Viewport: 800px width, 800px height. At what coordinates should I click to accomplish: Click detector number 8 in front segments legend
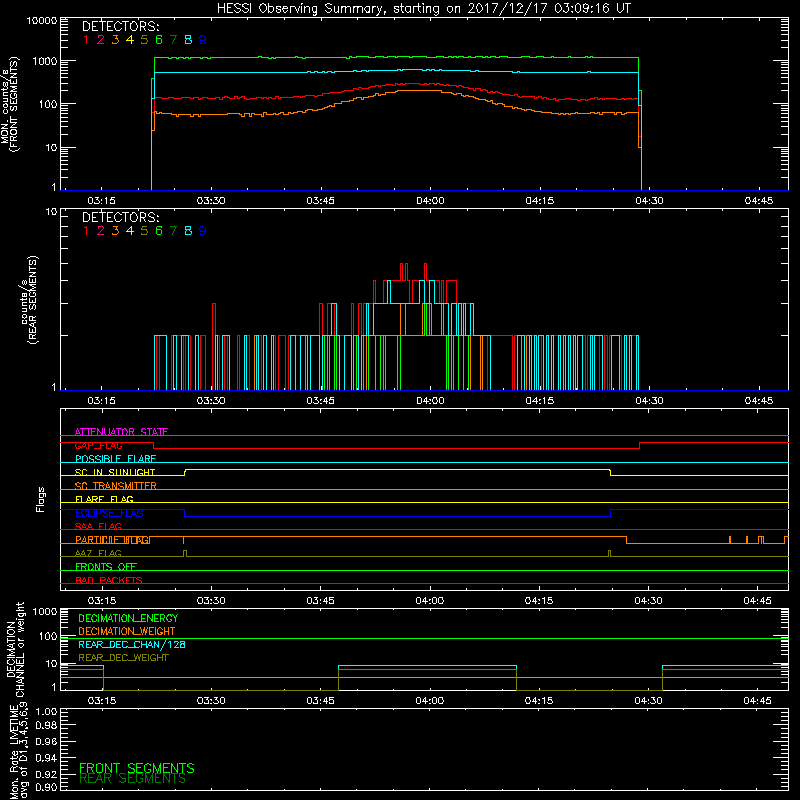[188, 39]
